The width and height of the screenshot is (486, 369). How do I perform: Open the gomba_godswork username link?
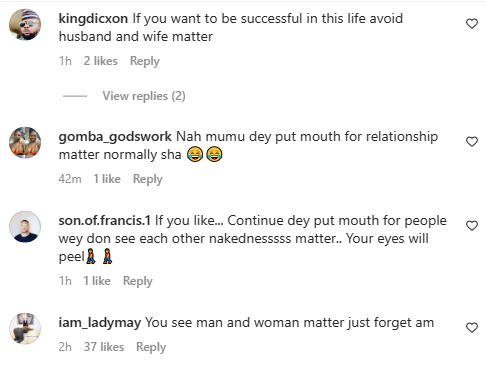point(115,137)
